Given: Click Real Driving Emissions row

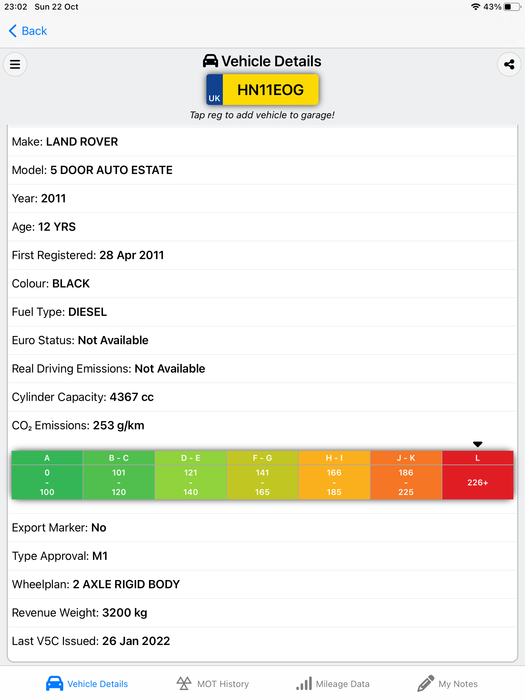Looking at the screenshot, I should (262, 368).
